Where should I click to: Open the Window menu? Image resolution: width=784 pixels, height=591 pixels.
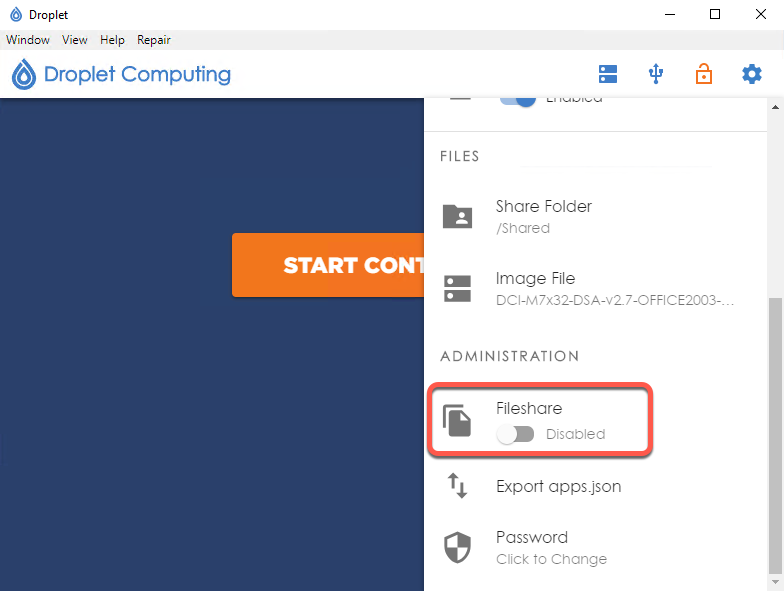pos(28,40)
